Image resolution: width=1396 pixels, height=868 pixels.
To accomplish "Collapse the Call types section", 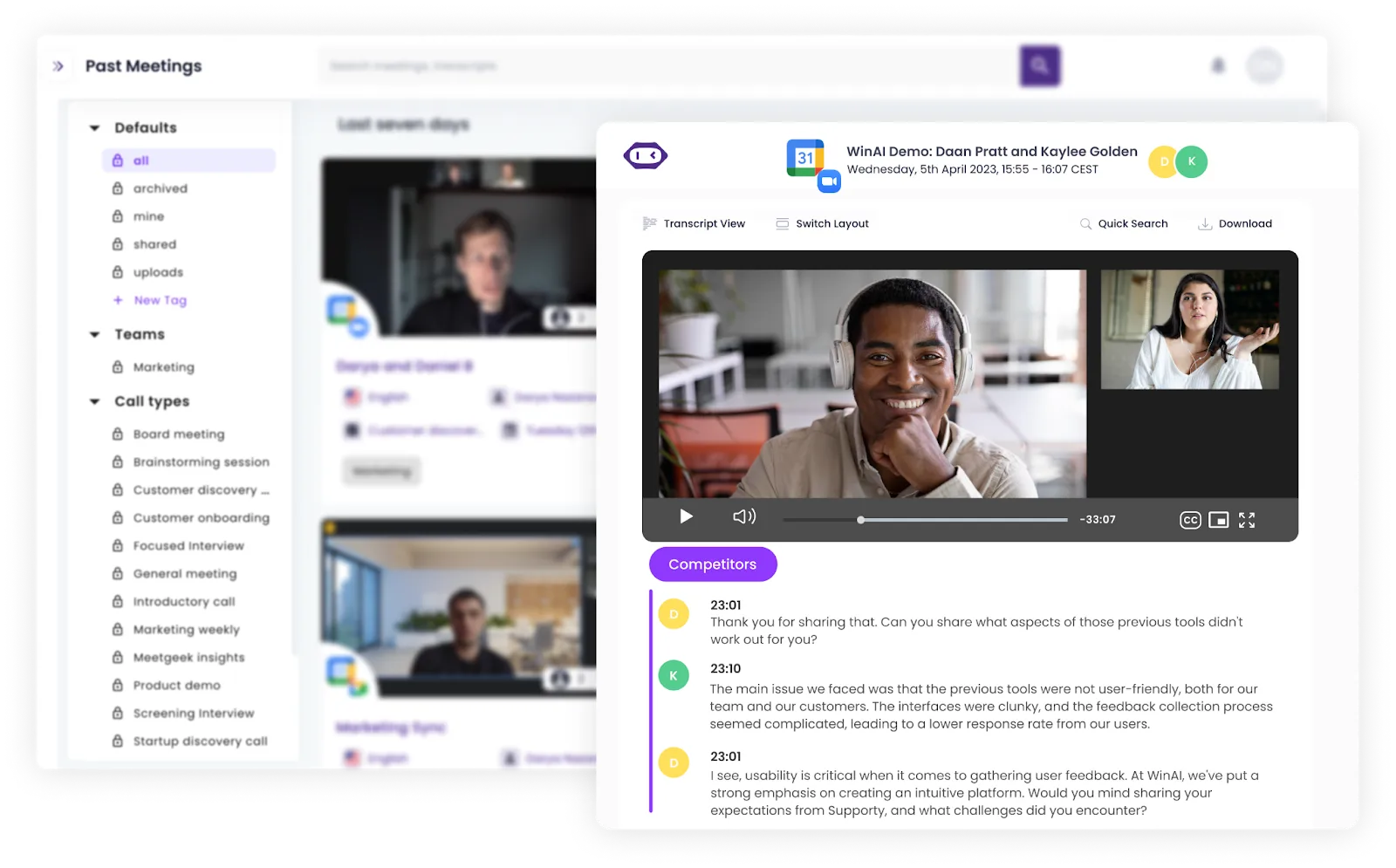I will 94,401.
